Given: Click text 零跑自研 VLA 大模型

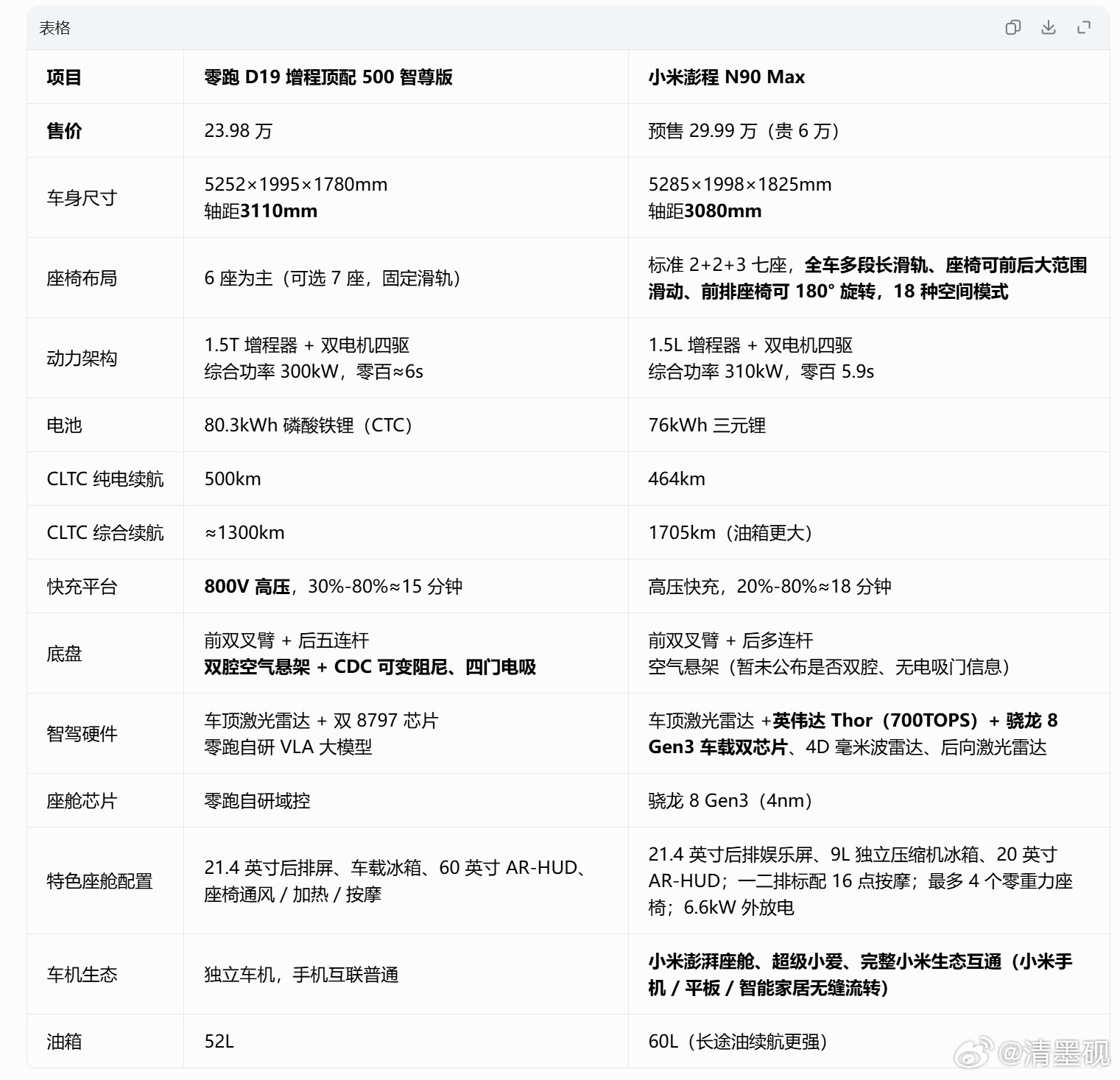Looking at the screenshot, I should point(288,747).
